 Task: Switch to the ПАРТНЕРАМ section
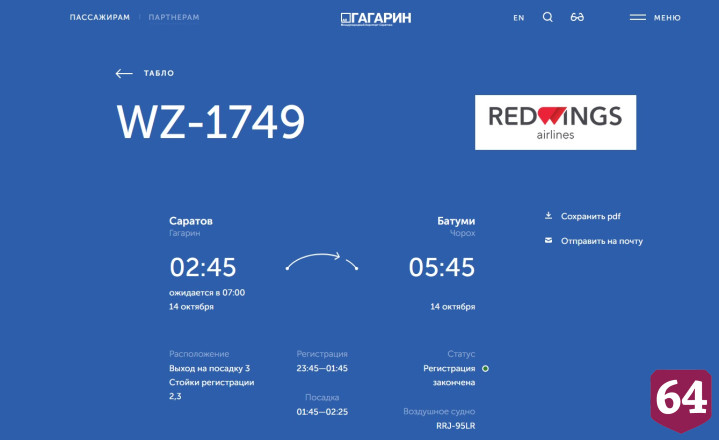click(174, 17)
